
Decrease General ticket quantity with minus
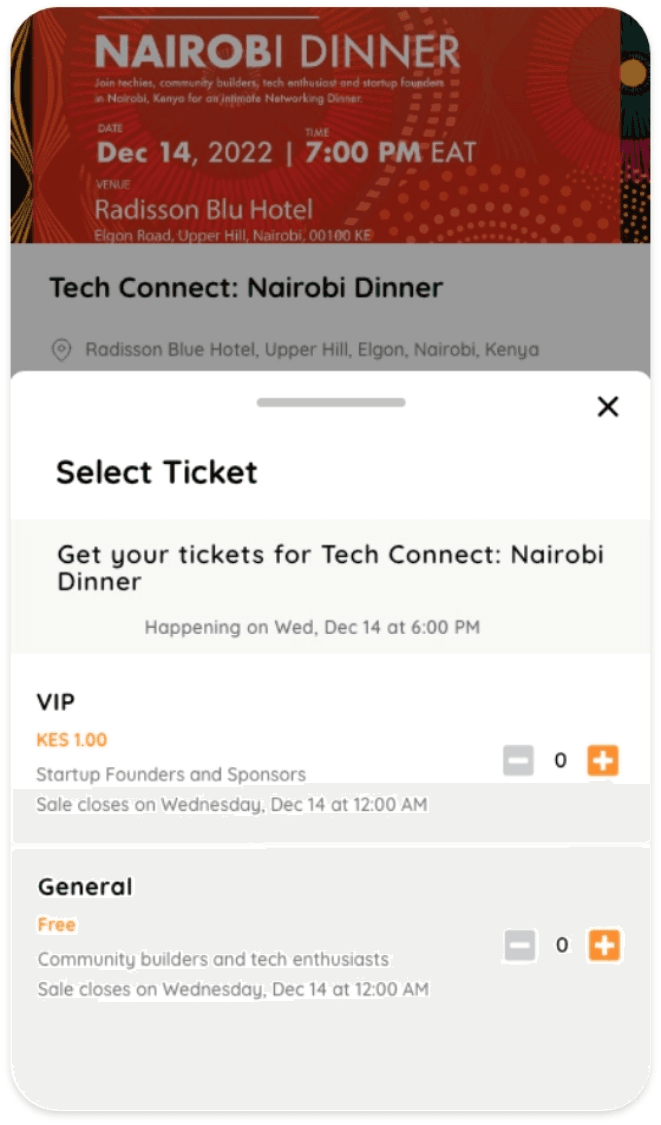(520, 946)
